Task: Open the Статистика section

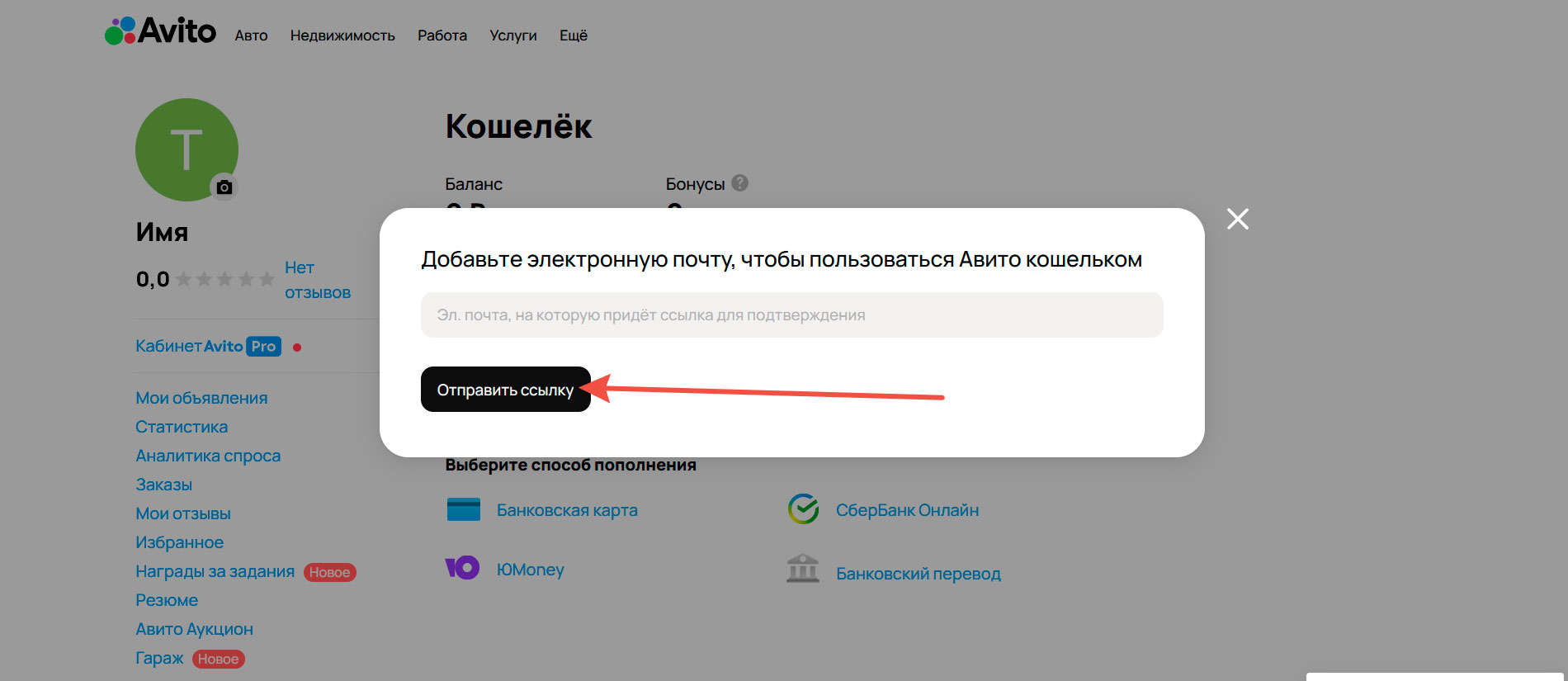Action: [x=182, y=427]
